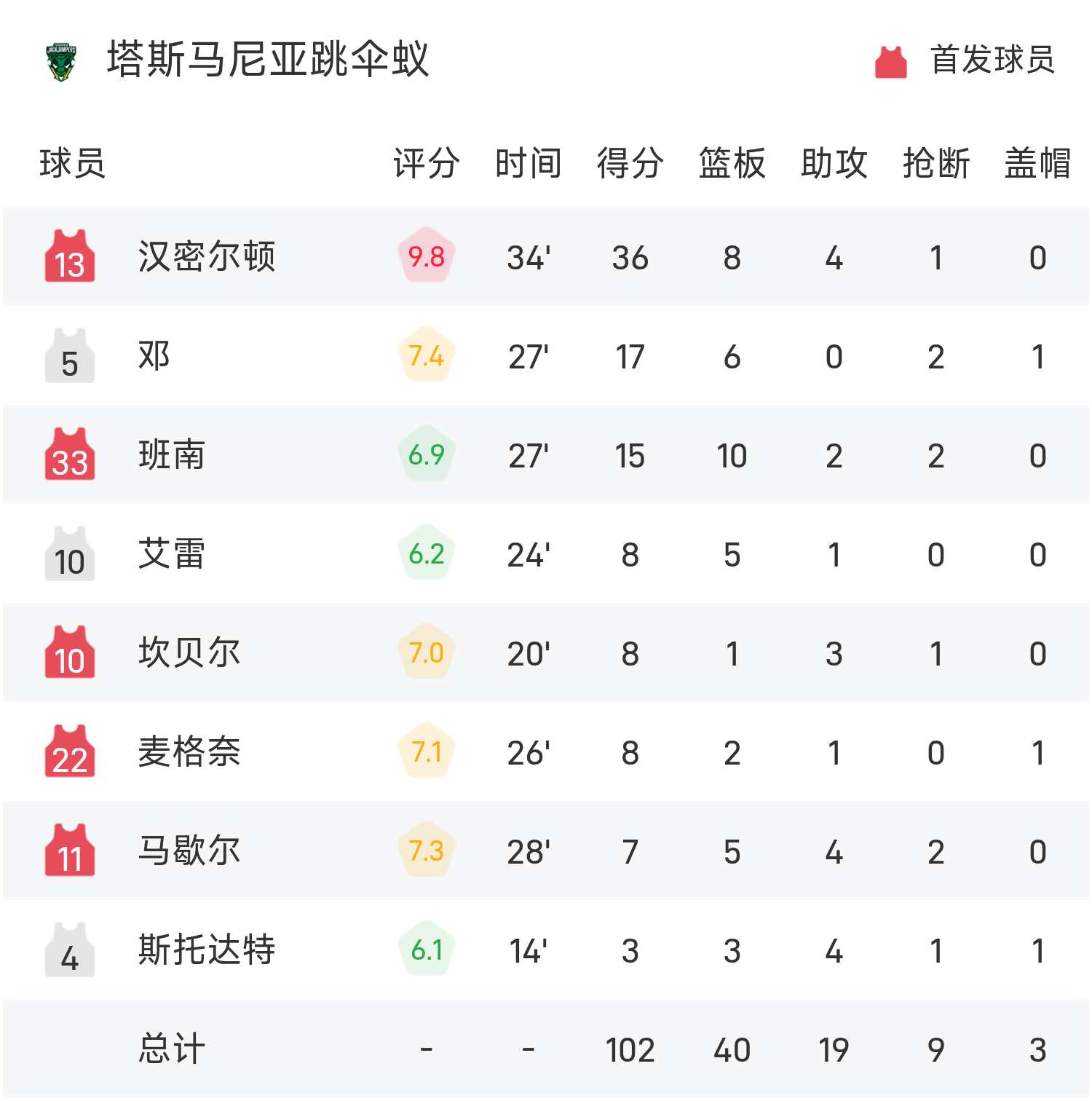
Task: Click the red number 11 jersey icon
Action: (70, 851)
